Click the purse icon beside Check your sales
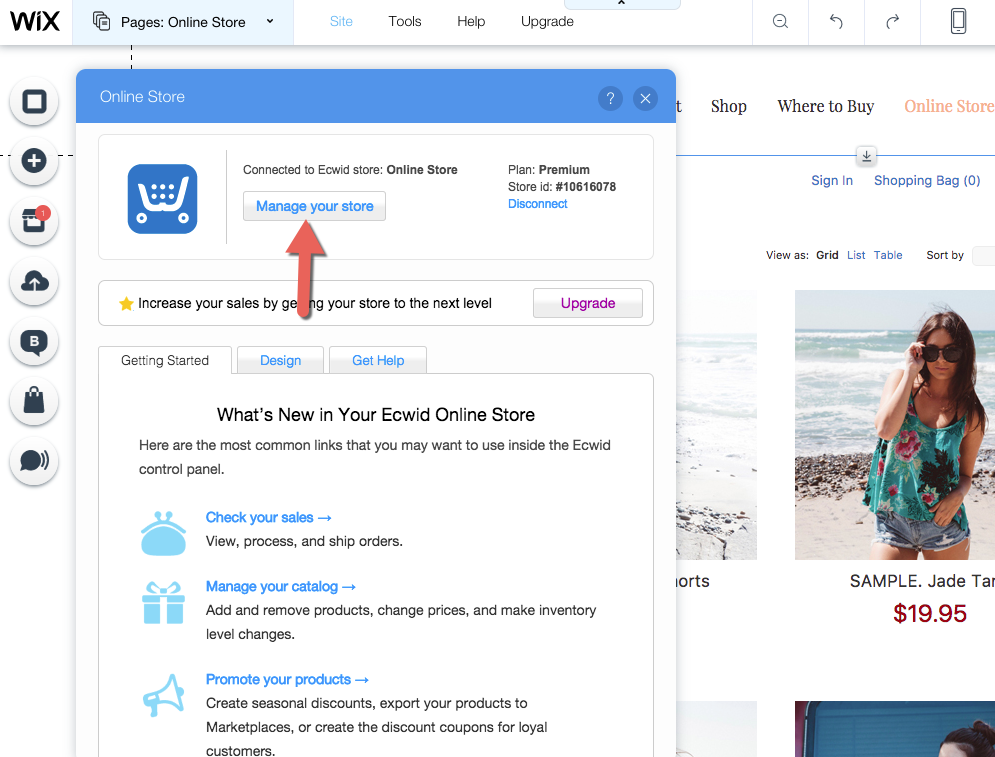Image resolution: width=995 pixels, height=757 pixels. point(163,534)
